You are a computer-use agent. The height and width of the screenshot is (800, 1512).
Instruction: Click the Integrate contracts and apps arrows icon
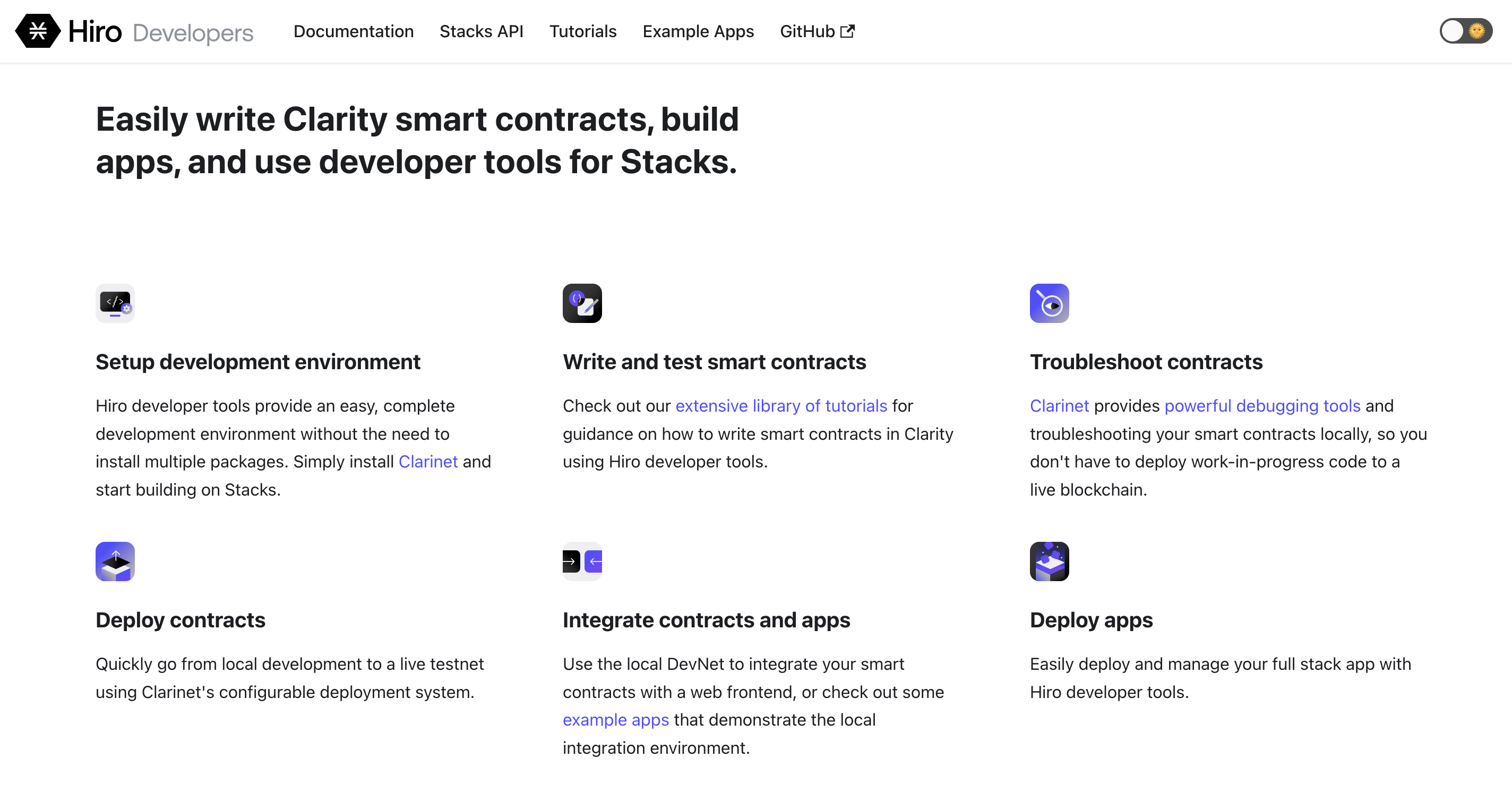point(582,561)
